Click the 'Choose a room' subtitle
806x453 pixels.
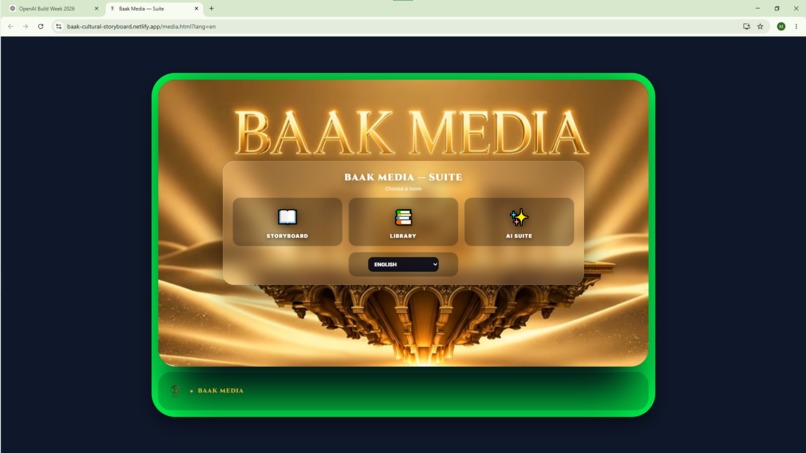click(403, 189)
